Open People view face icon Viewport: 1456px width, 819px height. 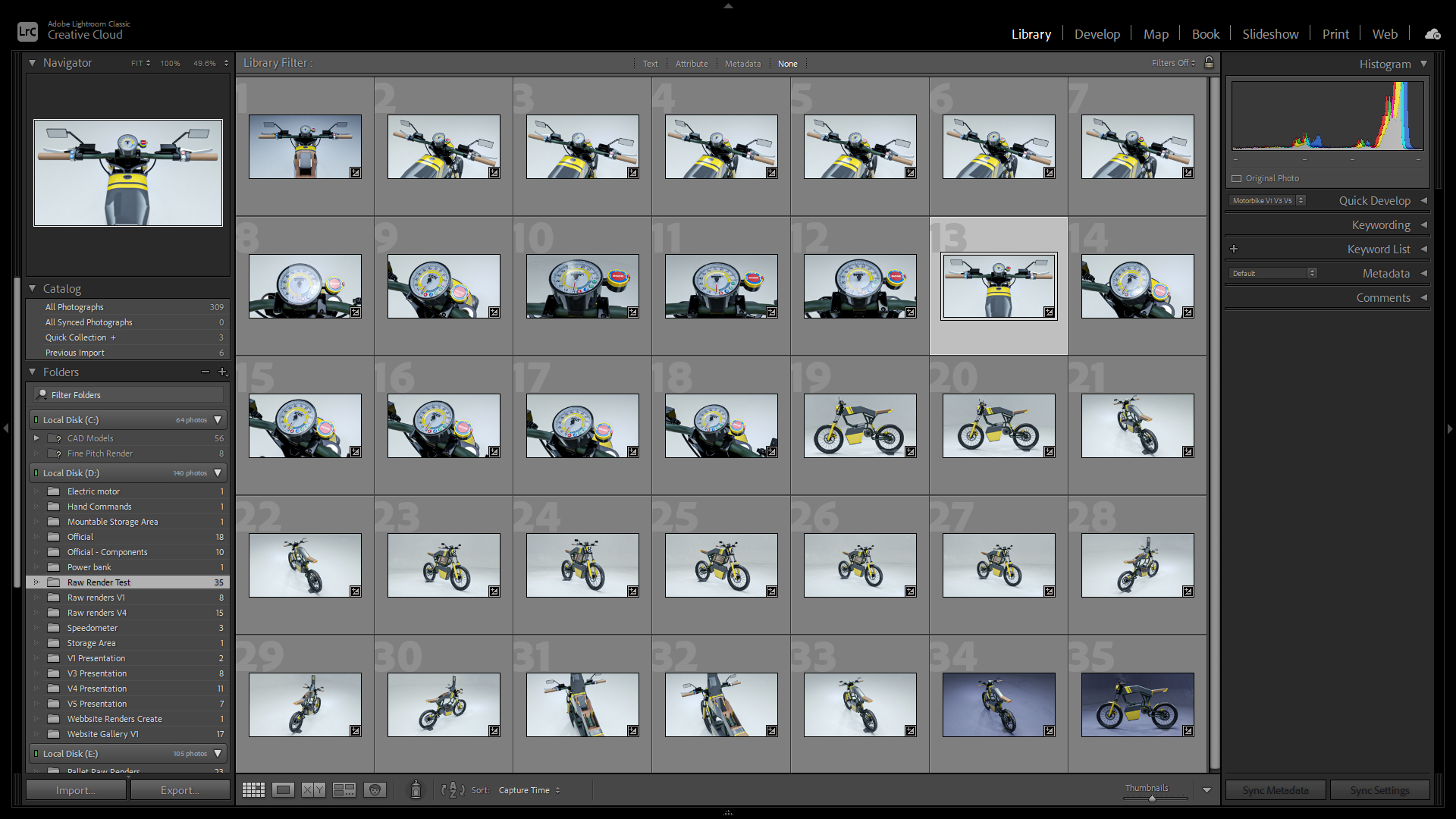[375, 790]
